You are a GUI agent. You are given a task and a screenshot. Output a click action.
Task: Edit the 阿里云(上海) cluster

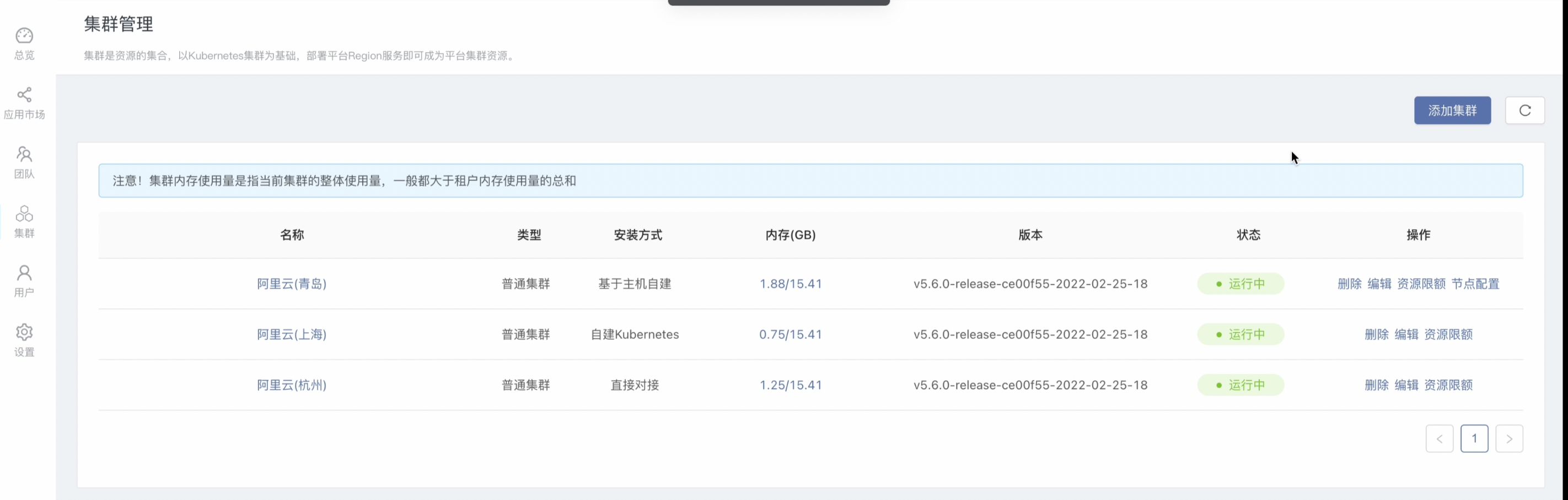point(1406,334)
